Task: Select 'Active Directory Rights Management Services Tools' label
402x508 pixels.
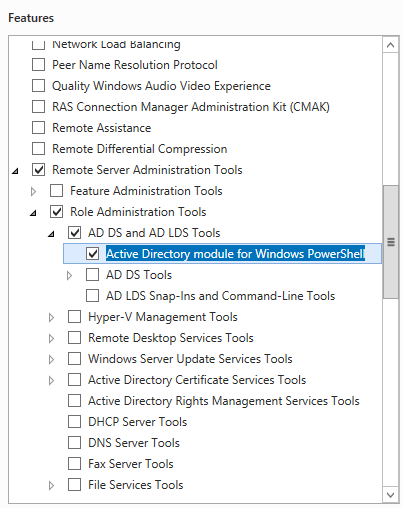Action: 224,401
